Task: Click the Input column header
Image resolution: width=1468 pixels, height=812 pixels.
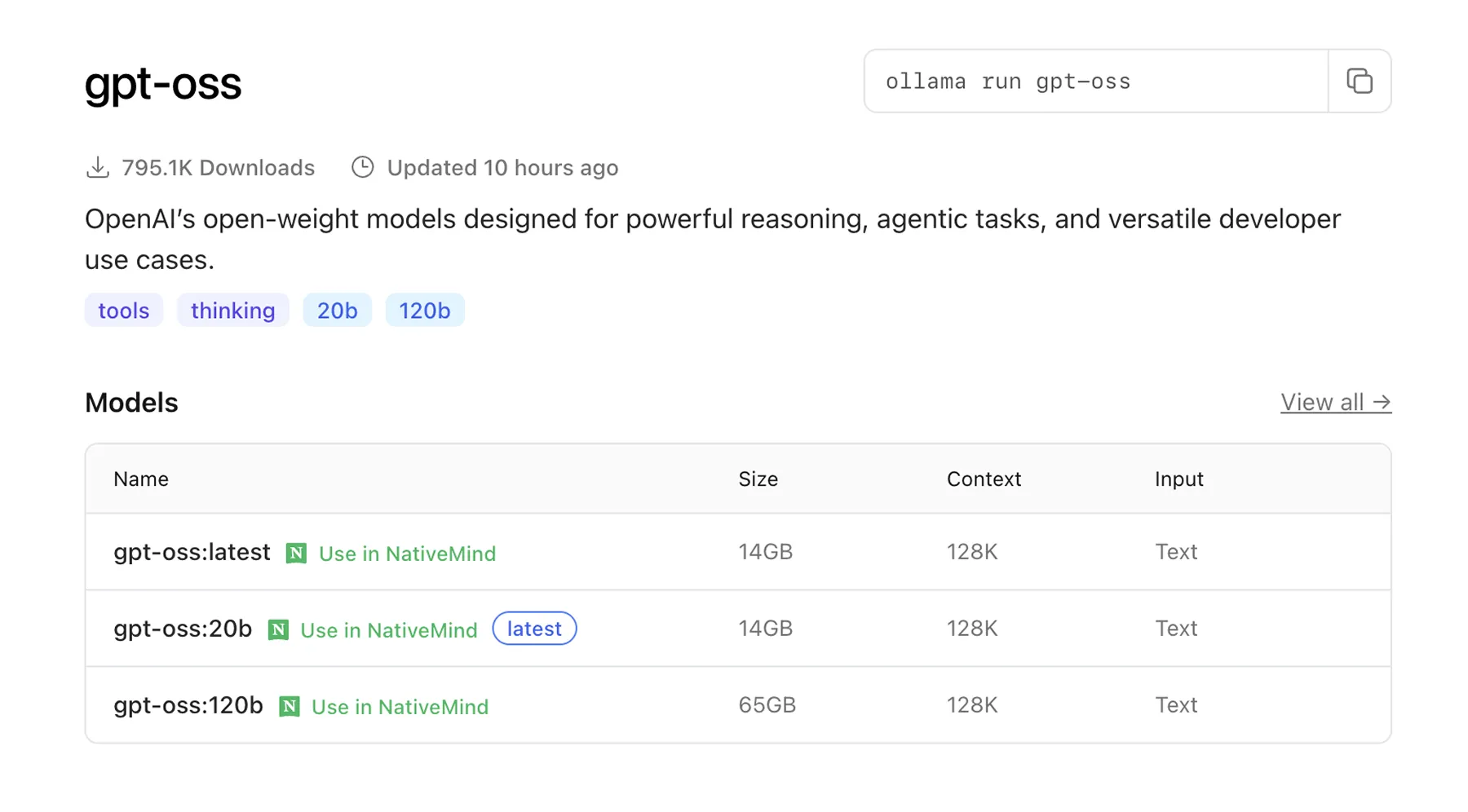Action: (1179, 479)
